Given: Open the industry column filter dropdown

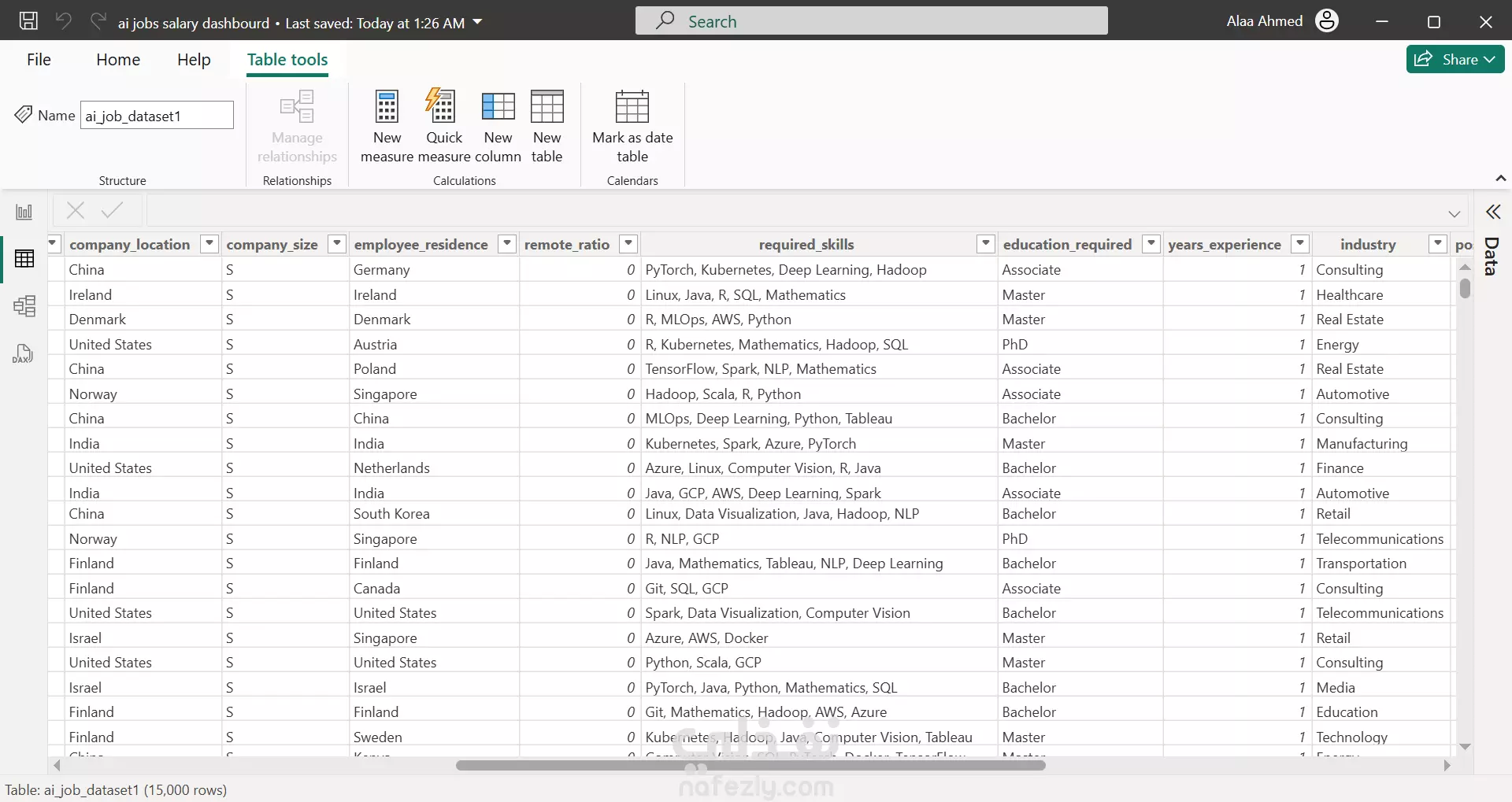Looking at the screenshot, I should coord(1438,244).
